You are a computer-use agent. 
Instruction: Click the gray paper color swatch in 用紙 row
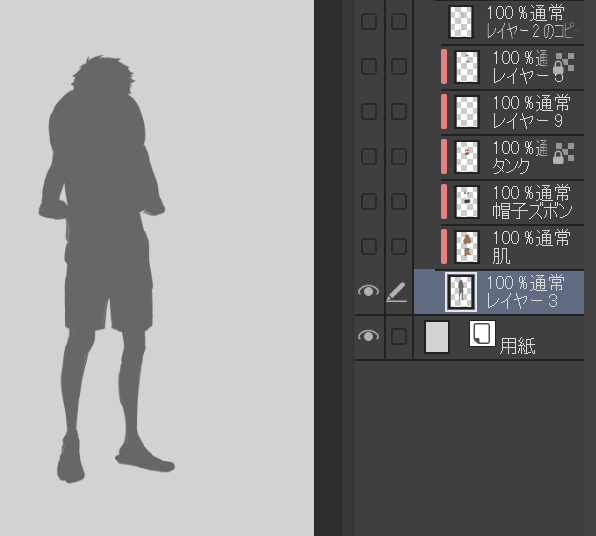click(437, 337)
